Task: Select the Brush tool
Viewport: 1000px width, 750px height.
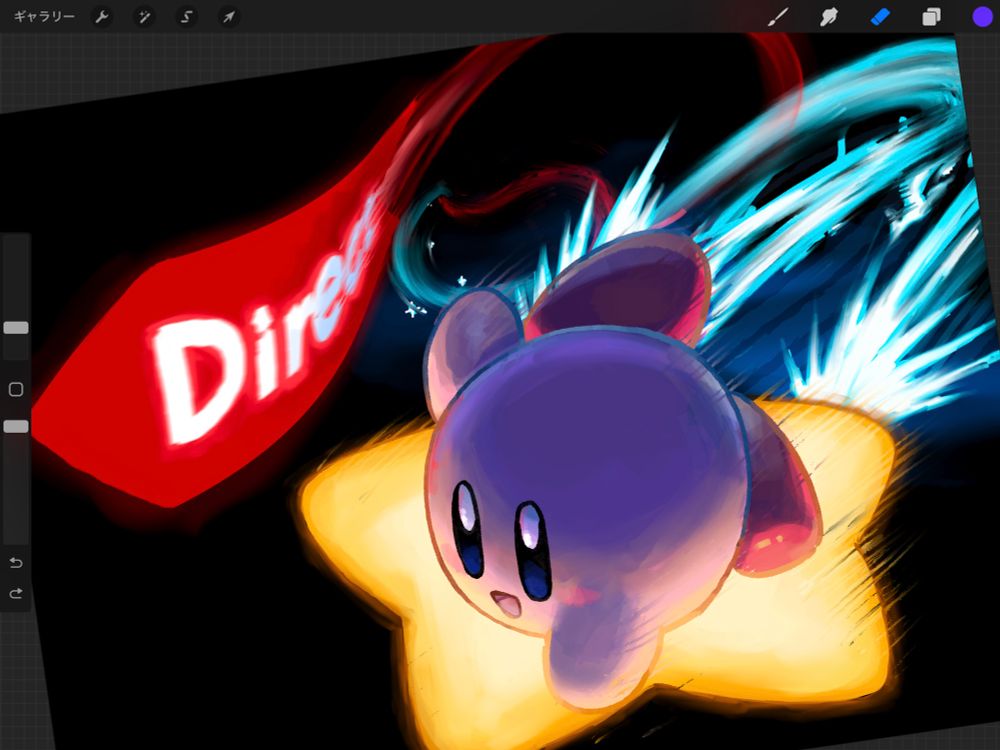Action: pyautogui.click(x=777, y=17)
